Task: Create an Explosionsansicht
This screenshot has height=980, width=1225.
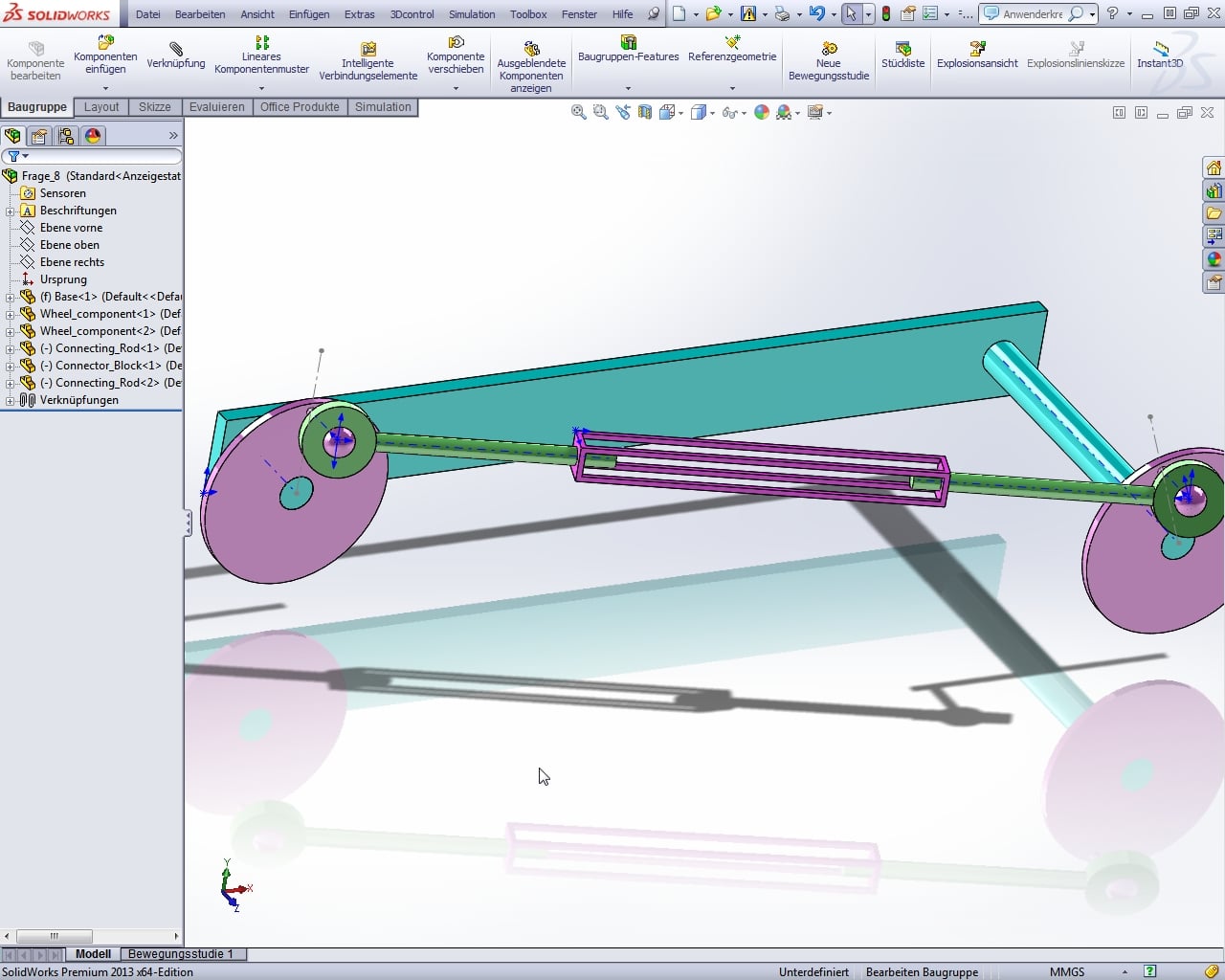Action: click(x=976, y=49)
